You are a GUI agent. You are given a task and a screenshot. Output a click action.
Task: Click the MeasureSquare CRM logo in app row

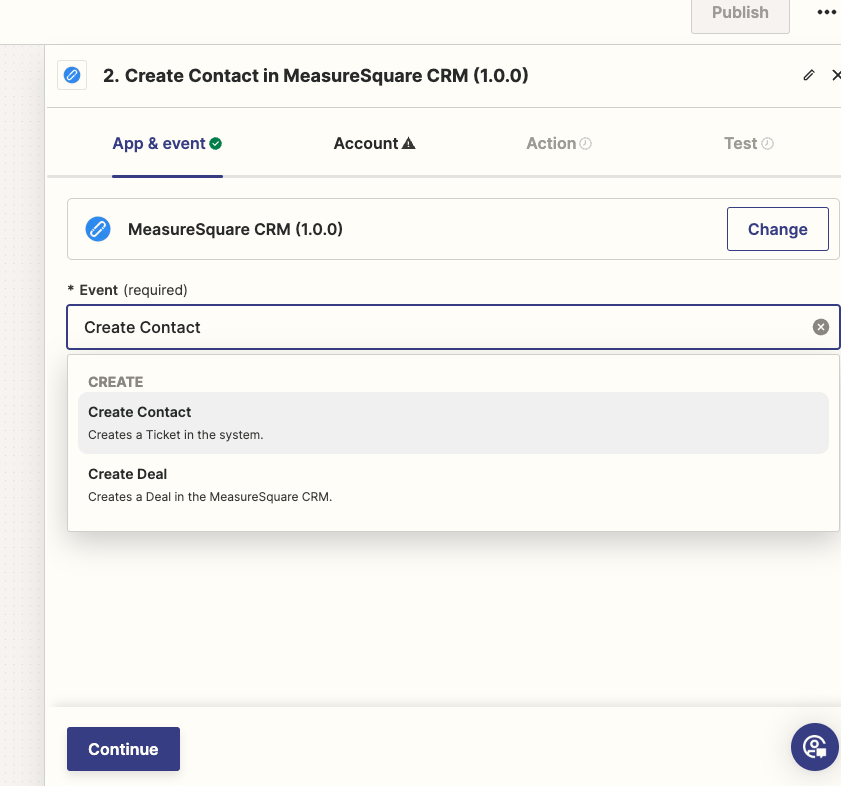(x=97, y=229)
